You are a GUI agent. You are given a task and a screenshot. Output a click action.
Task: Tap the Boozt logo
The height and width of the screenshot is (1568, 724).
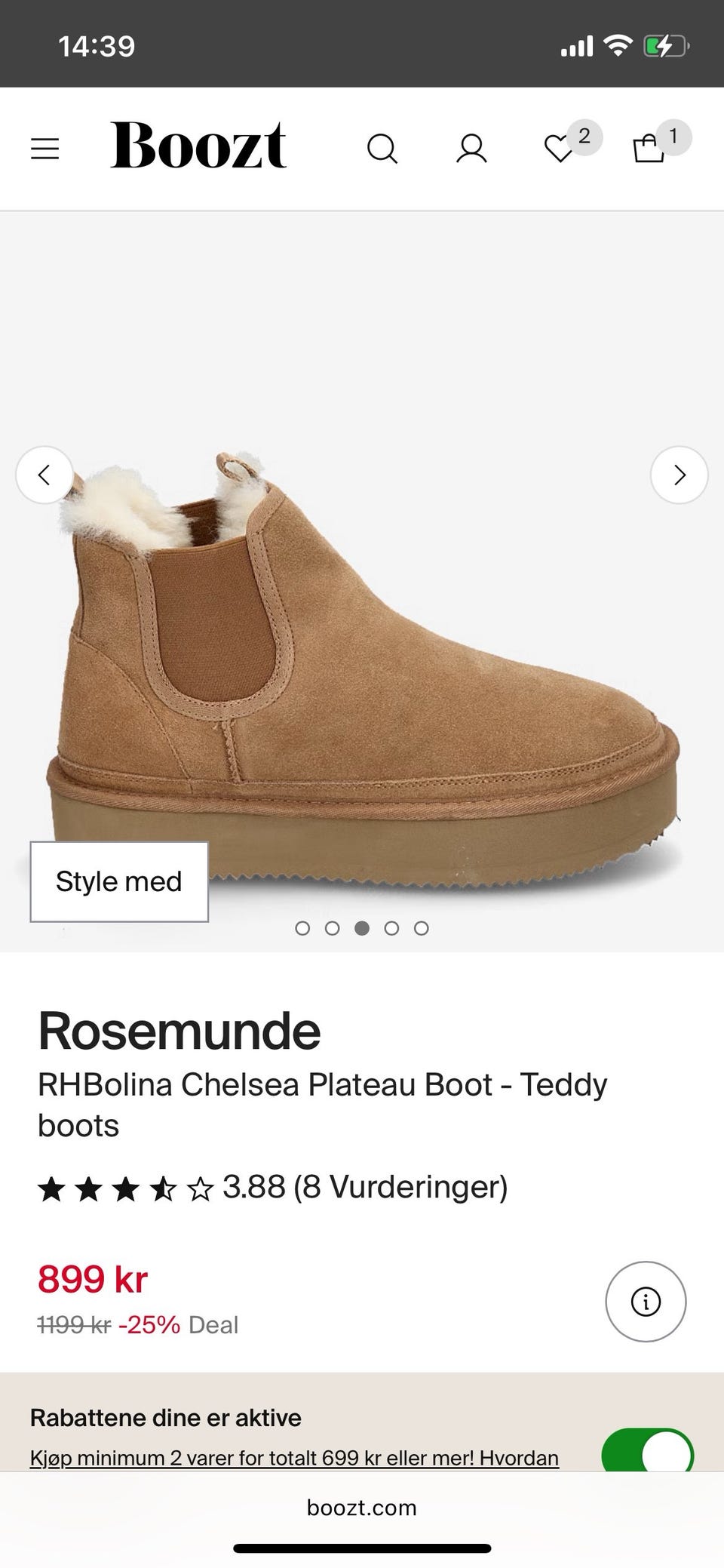click(x=198, y=146)
